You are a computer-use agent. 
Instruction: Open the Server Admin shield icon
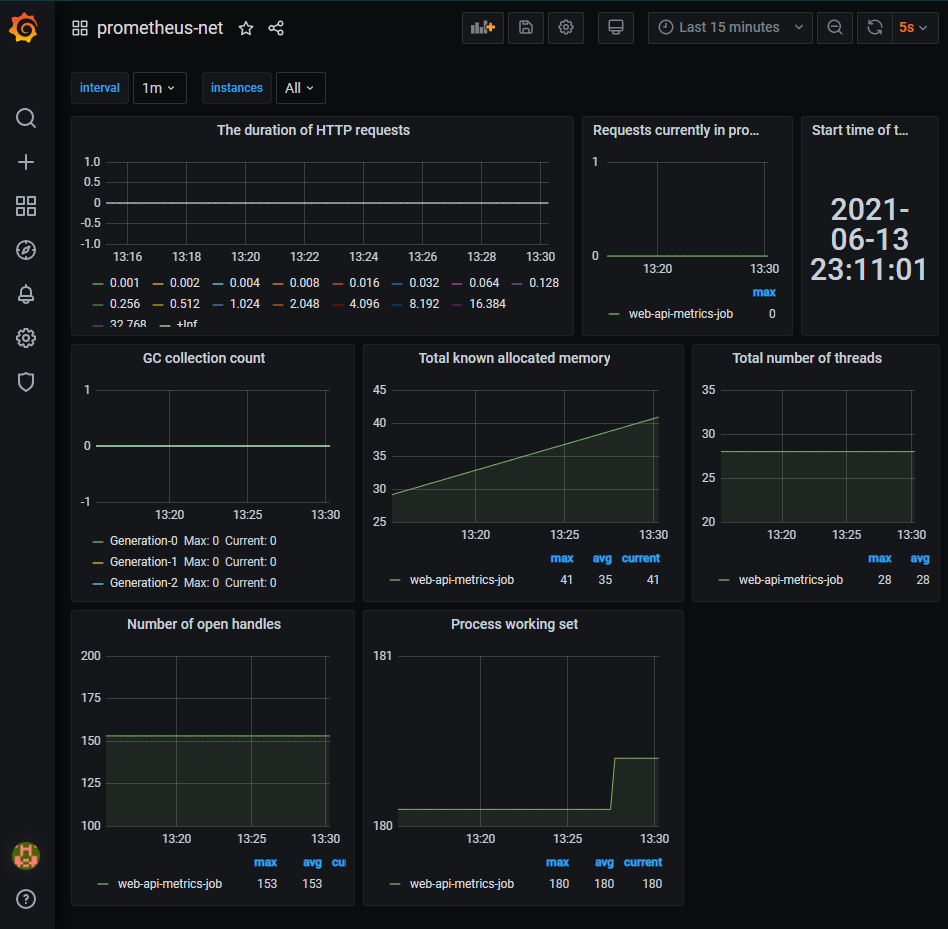click(25, 382)
